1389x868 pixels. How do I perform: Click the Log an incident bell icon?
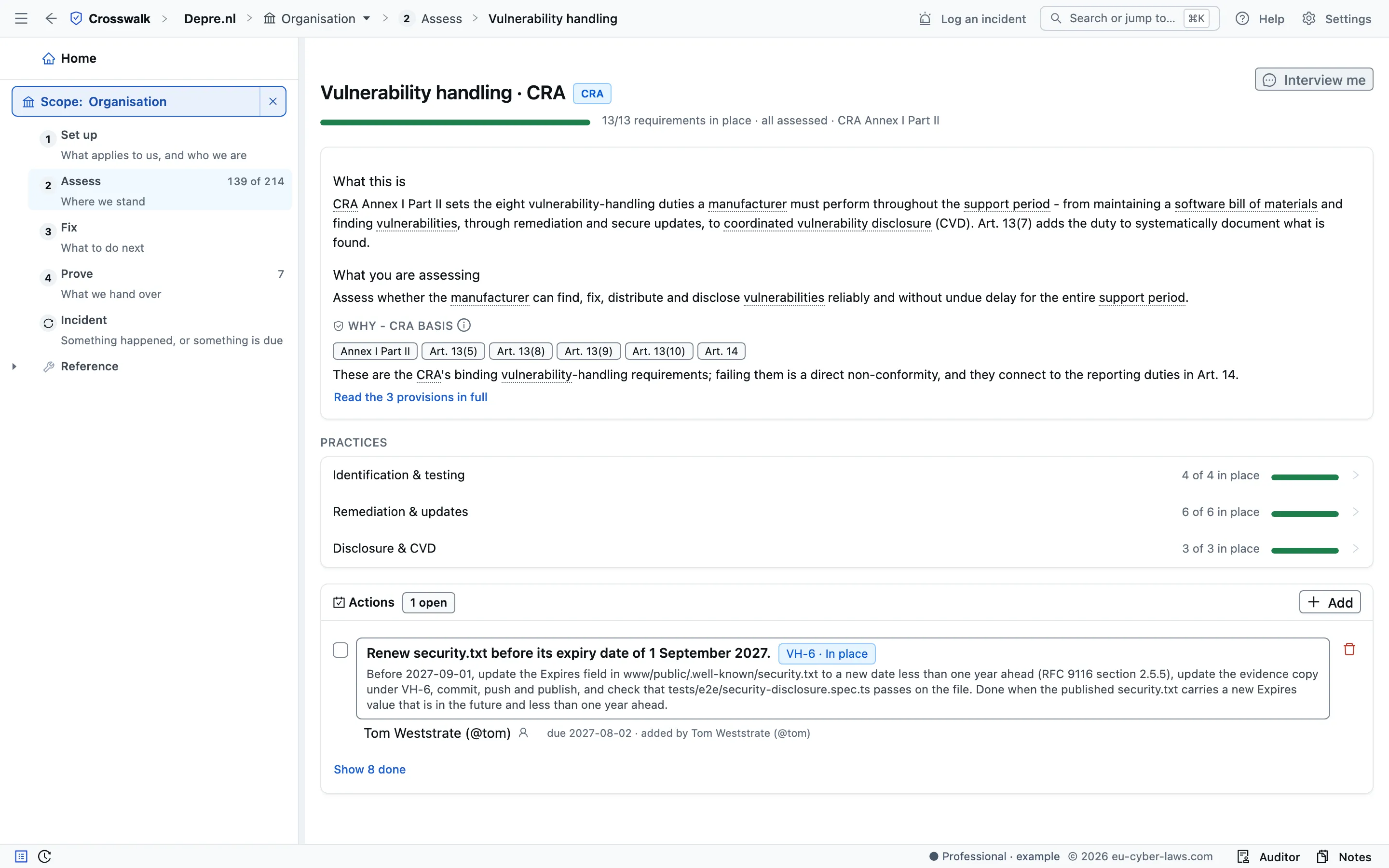(x=925, y=19)
